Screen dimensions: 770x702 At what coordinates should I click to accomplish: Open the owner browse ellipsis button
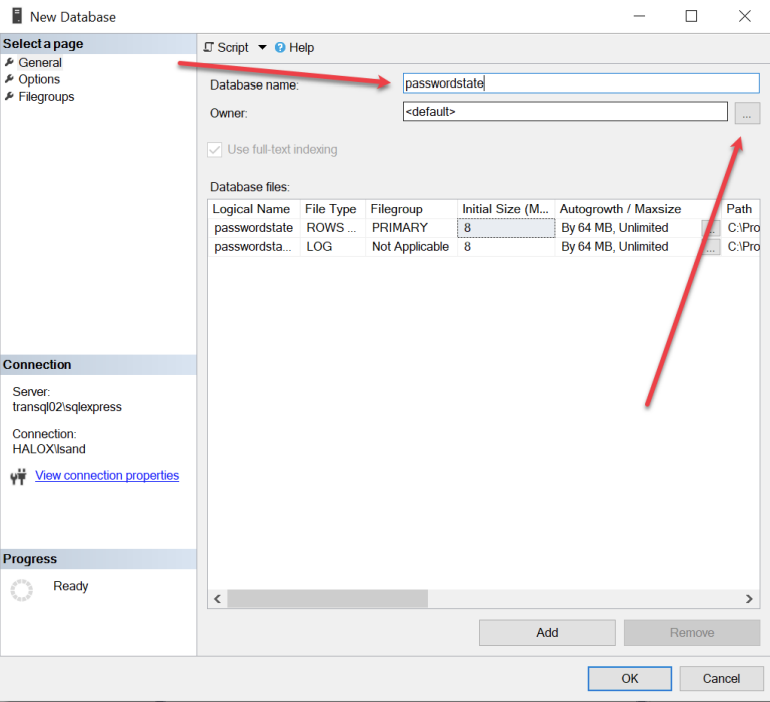747,113
